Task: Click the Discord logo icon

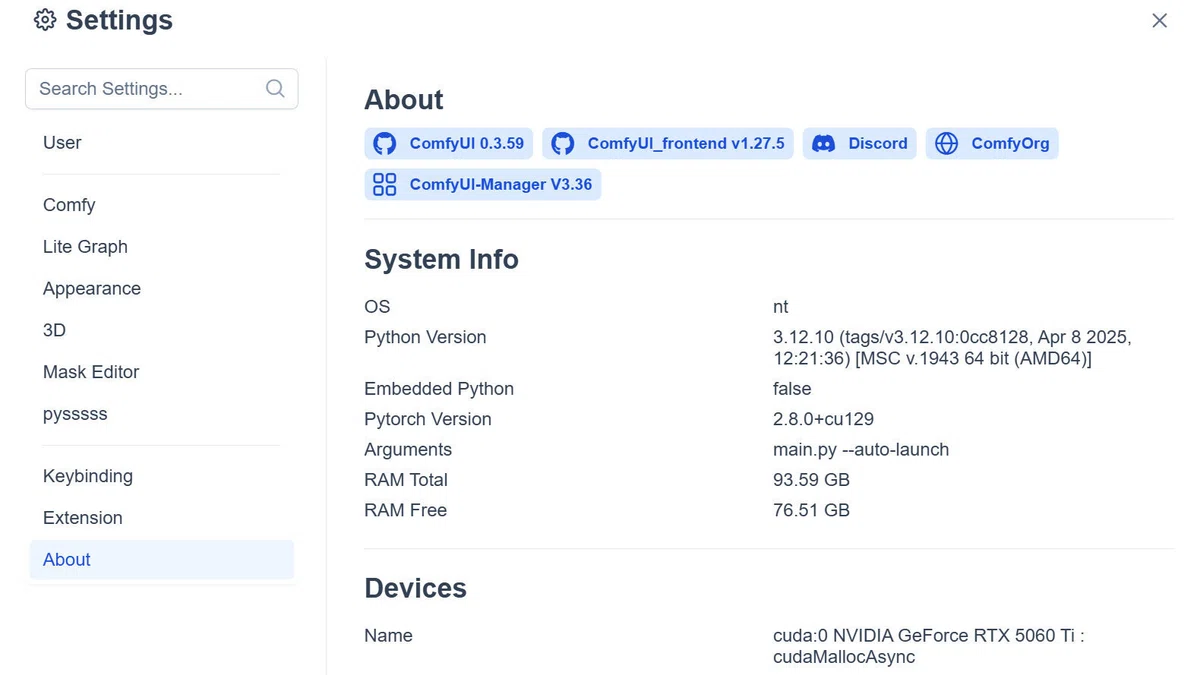Action: (823, 144)
